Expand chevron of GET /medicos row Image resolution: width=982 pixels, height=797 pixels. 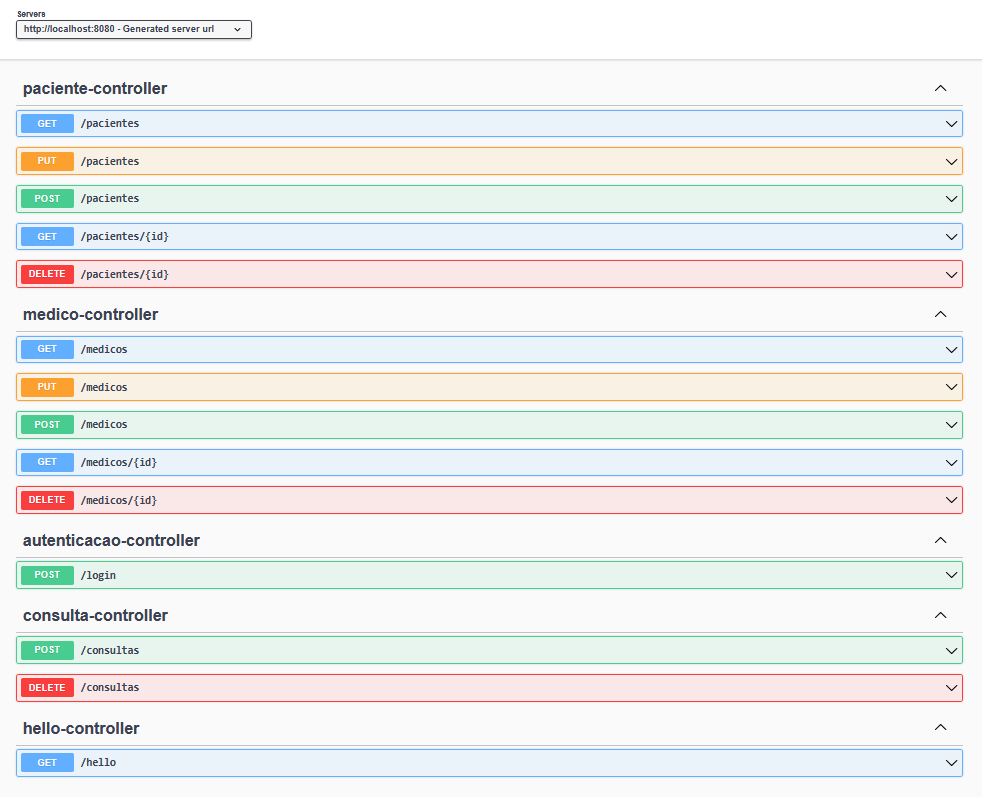pyautogui.click(x=951, y=350)
